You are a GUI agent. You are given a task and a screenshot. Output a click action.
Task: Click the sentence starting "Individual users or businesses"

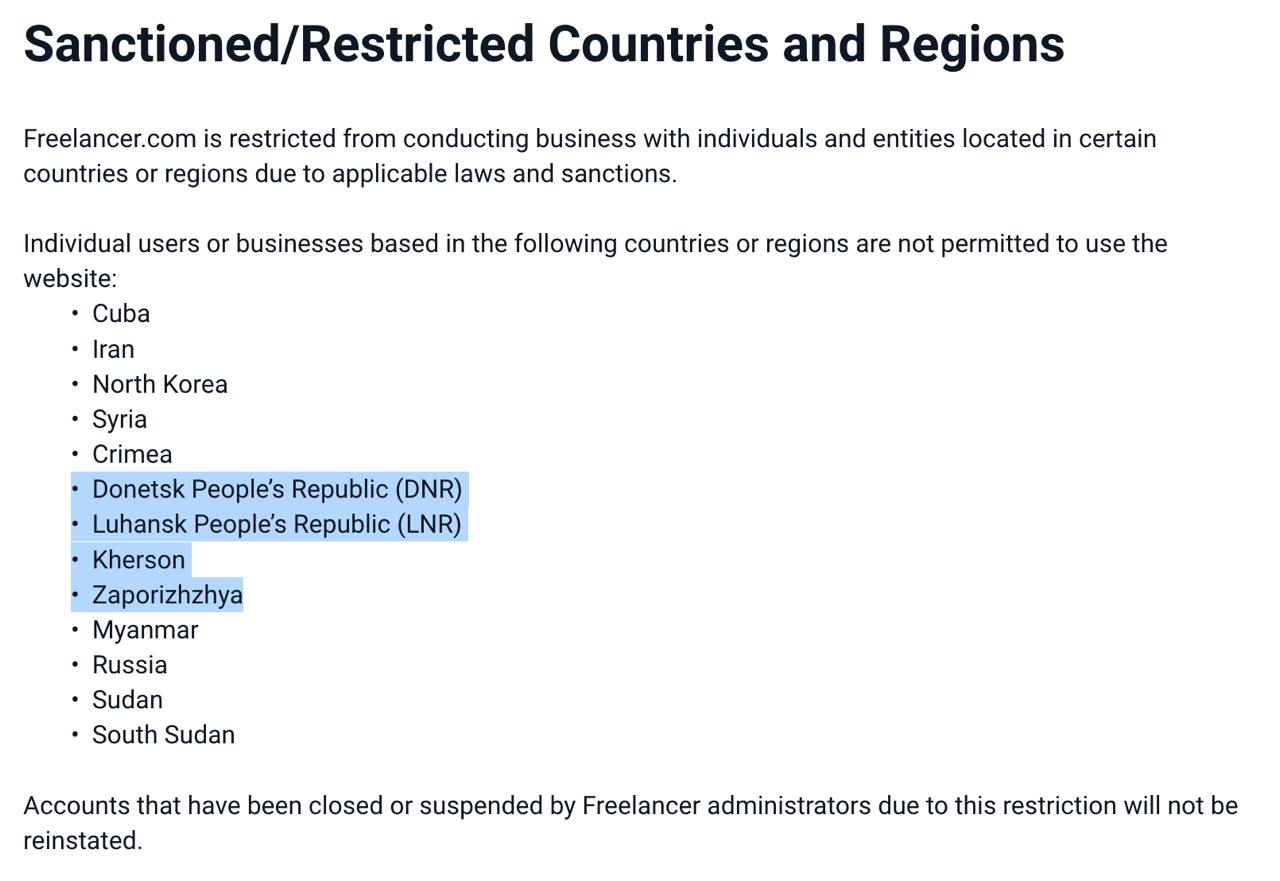tap(594, 244)
